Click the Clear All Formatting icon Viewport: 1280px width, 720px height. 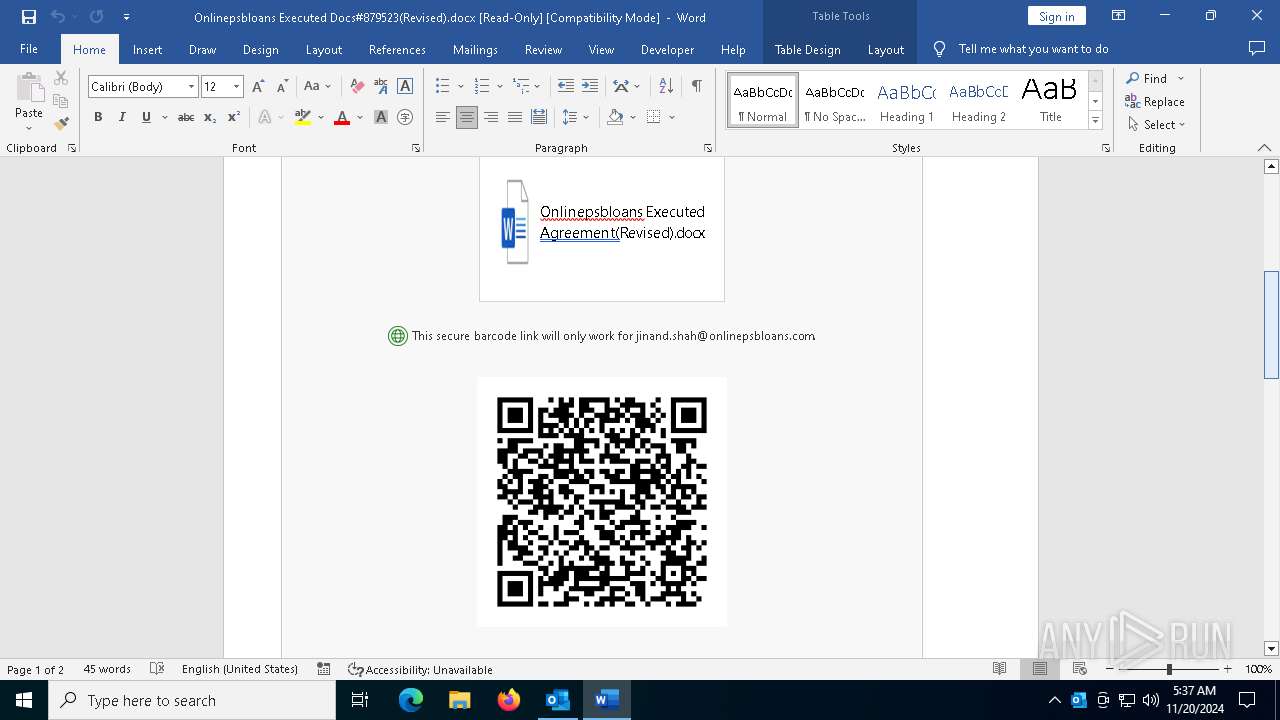357,86
